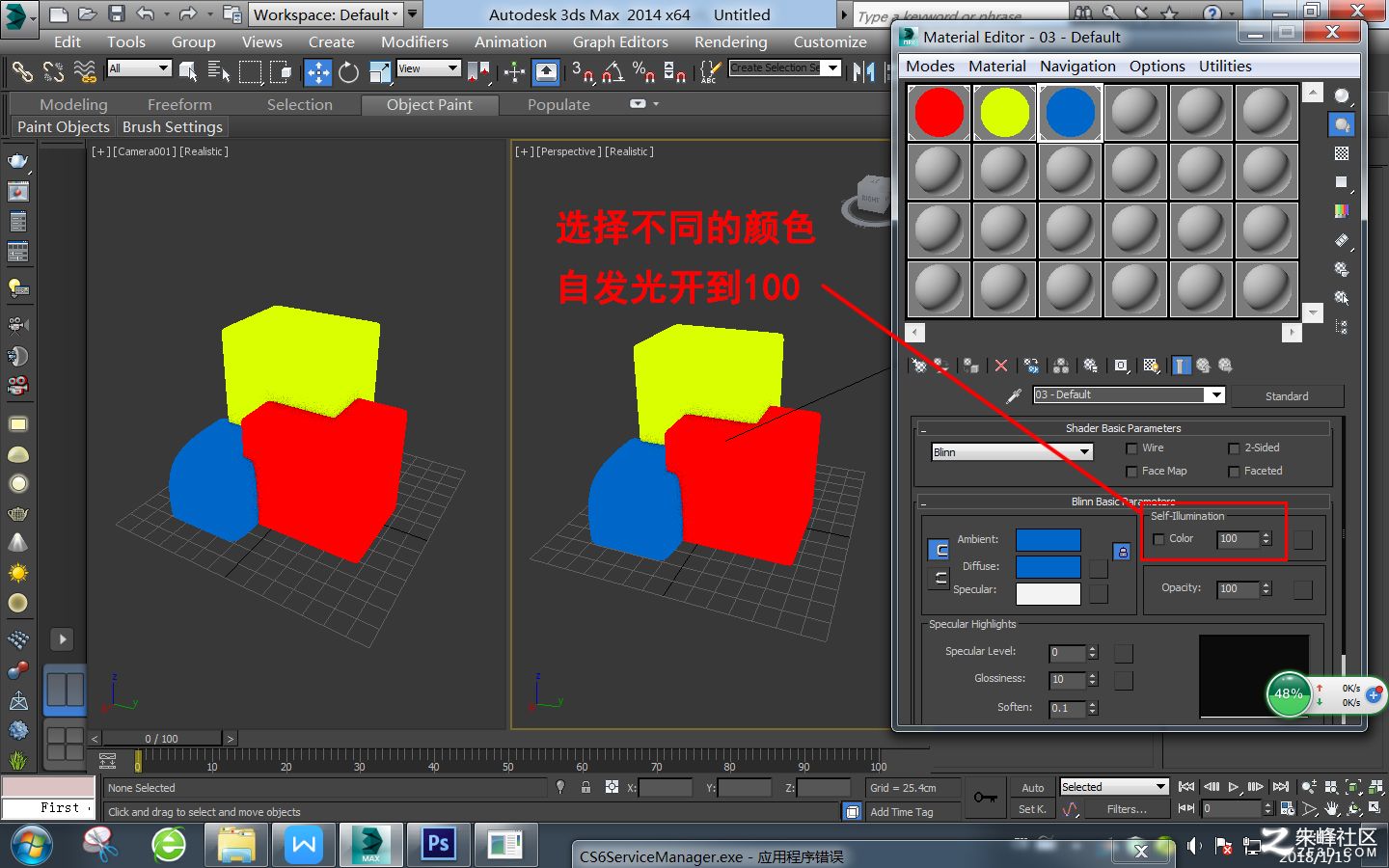Select the yellow material sample slot
Viewport: 1389px width, 868px height.
(1004, 113)
